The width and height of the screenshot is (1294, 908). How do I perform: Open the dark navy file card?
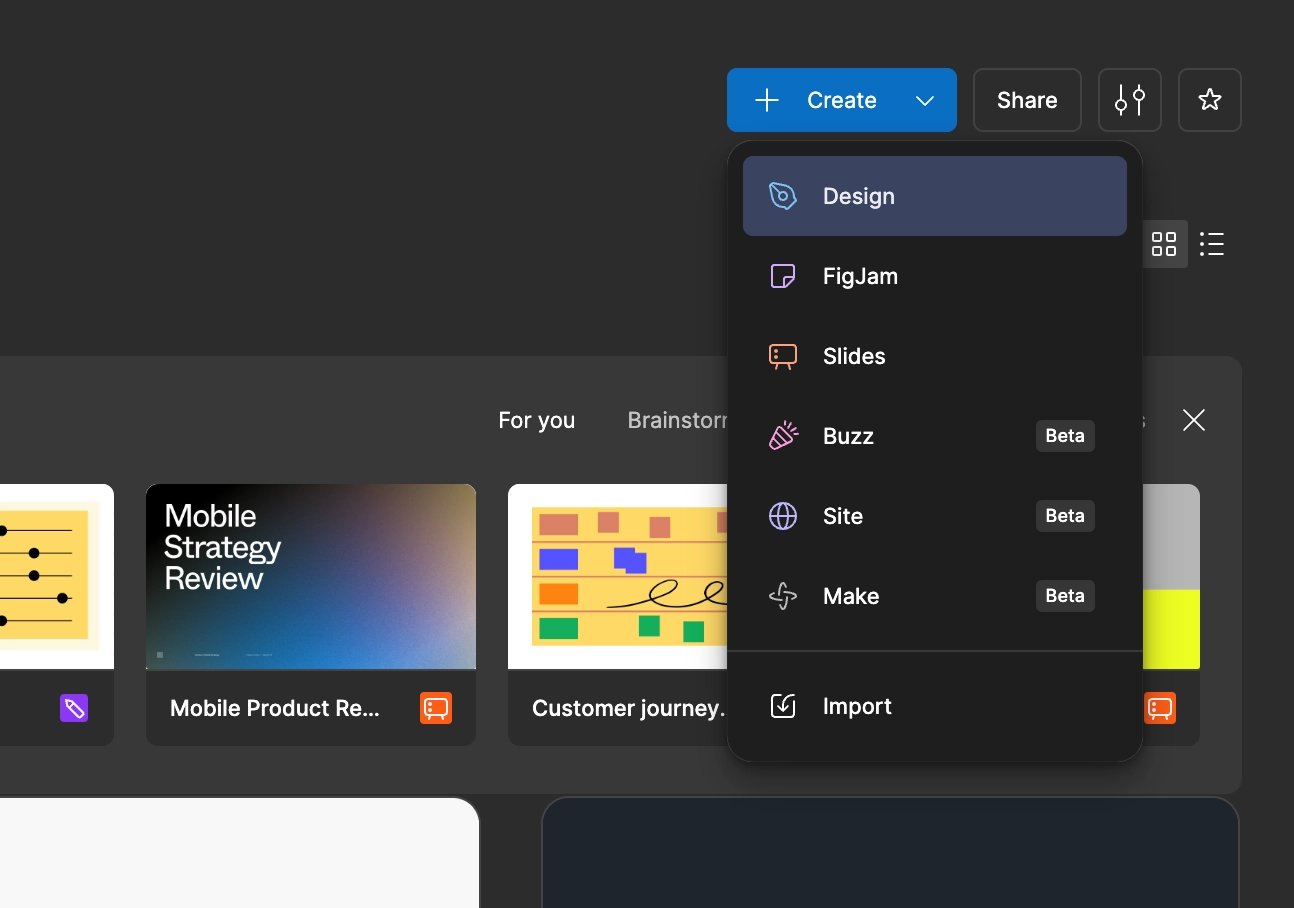[x=890, y=853]
